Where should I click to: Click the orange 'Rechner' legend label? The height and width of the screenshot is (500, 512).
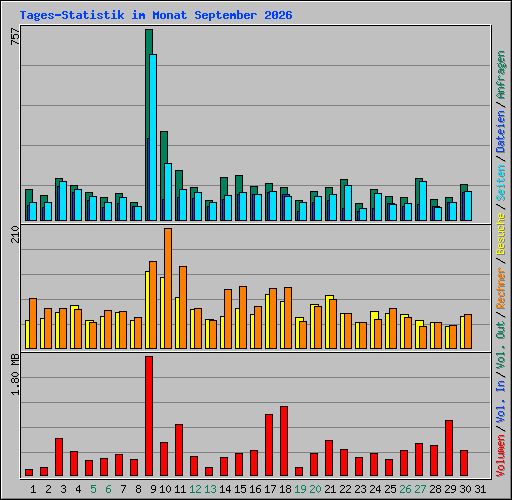(x=501, y=288)
